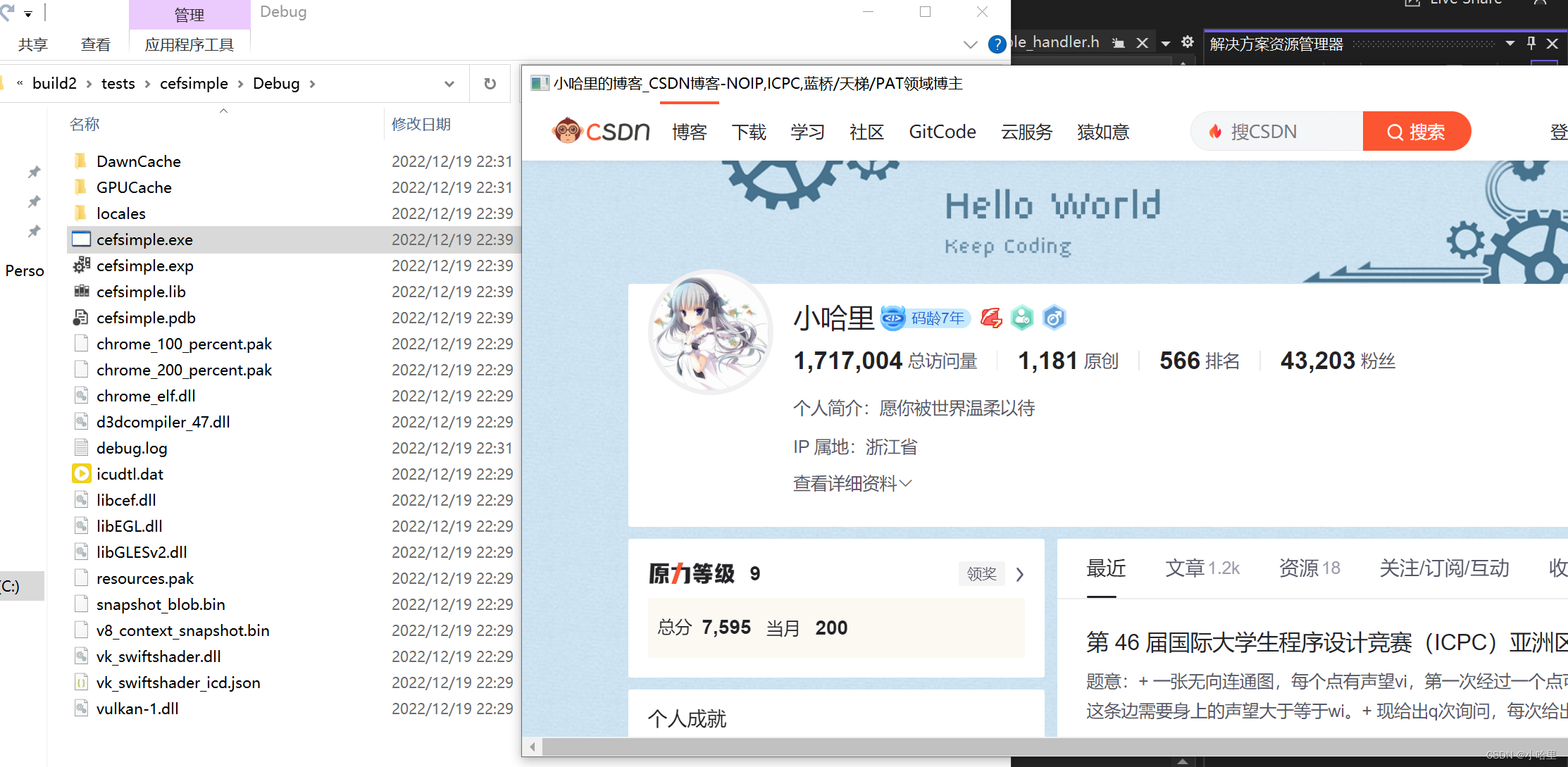Click the 领奖 button in 原力等级 card

point(981,574)
